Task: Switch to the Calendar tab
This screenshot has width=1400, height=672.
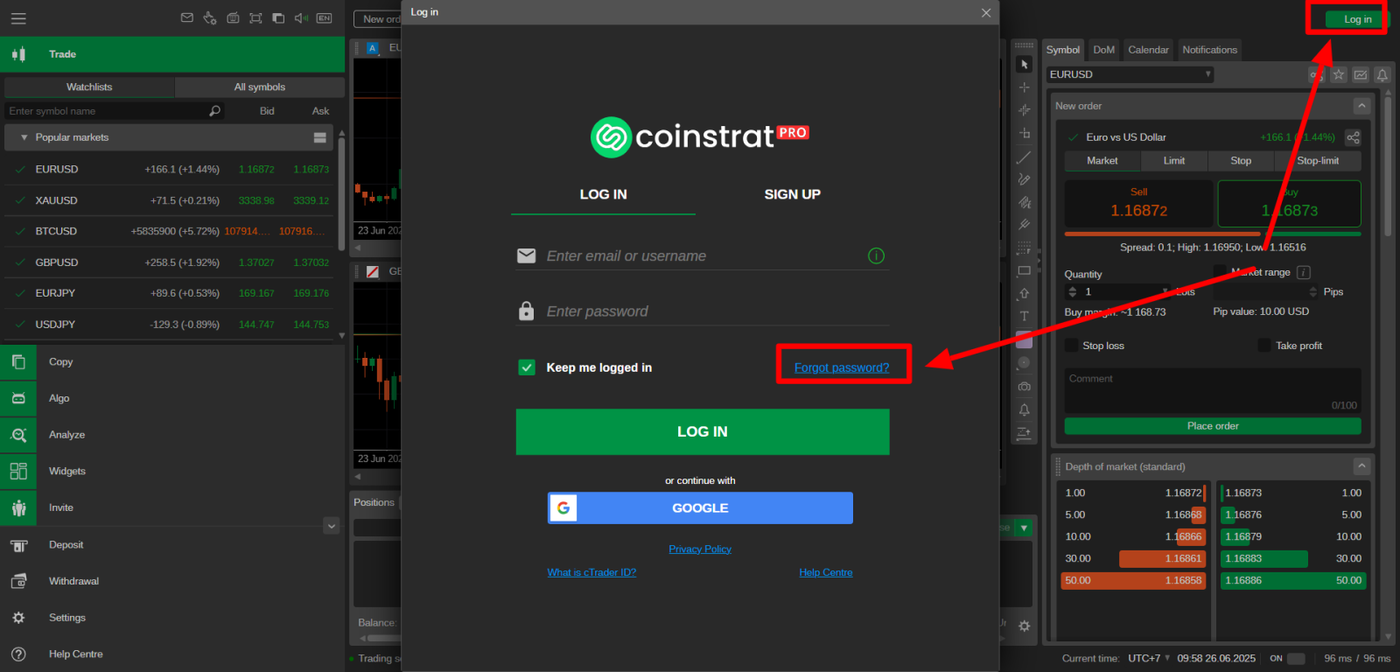Action: [x=1148, y=50]
